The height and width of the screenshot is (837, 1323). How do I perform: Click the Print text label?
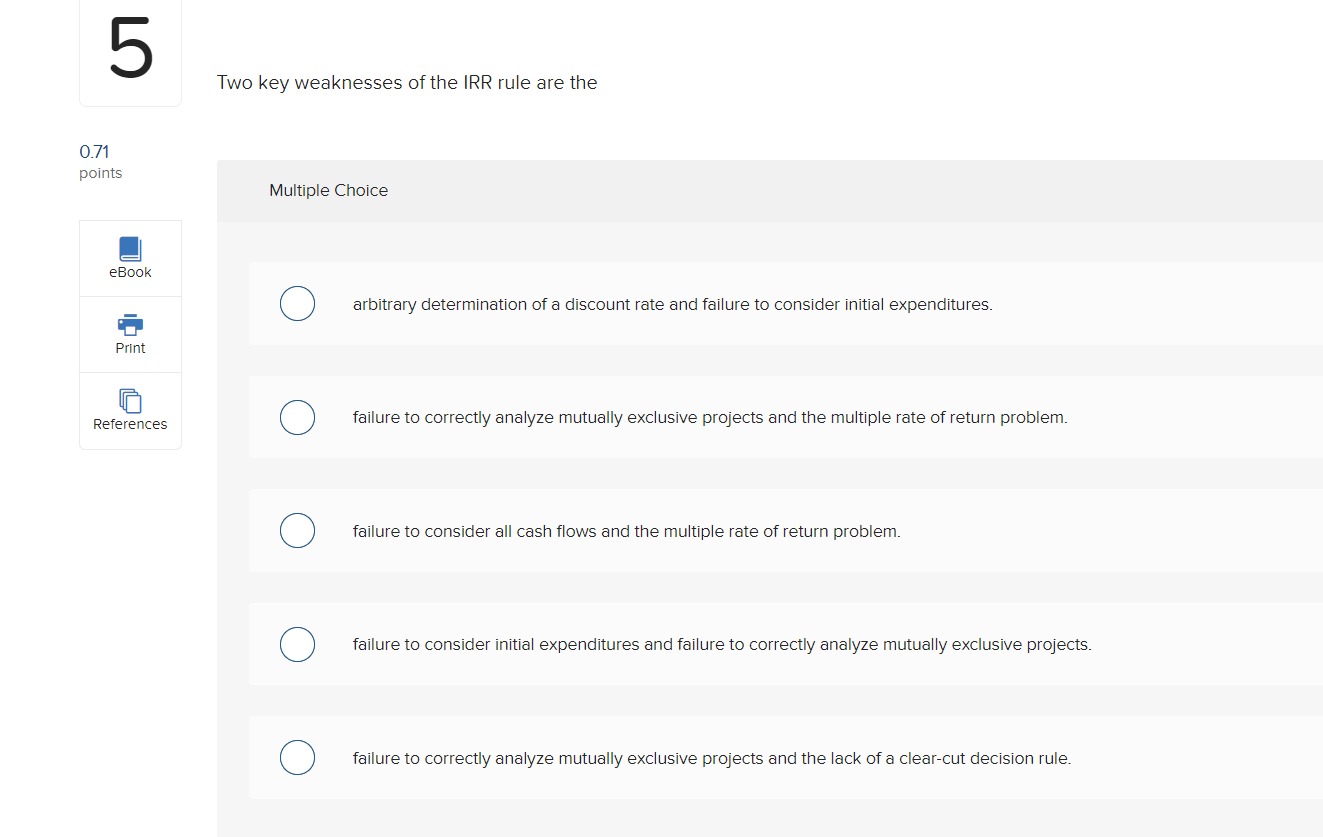(130, 348)
